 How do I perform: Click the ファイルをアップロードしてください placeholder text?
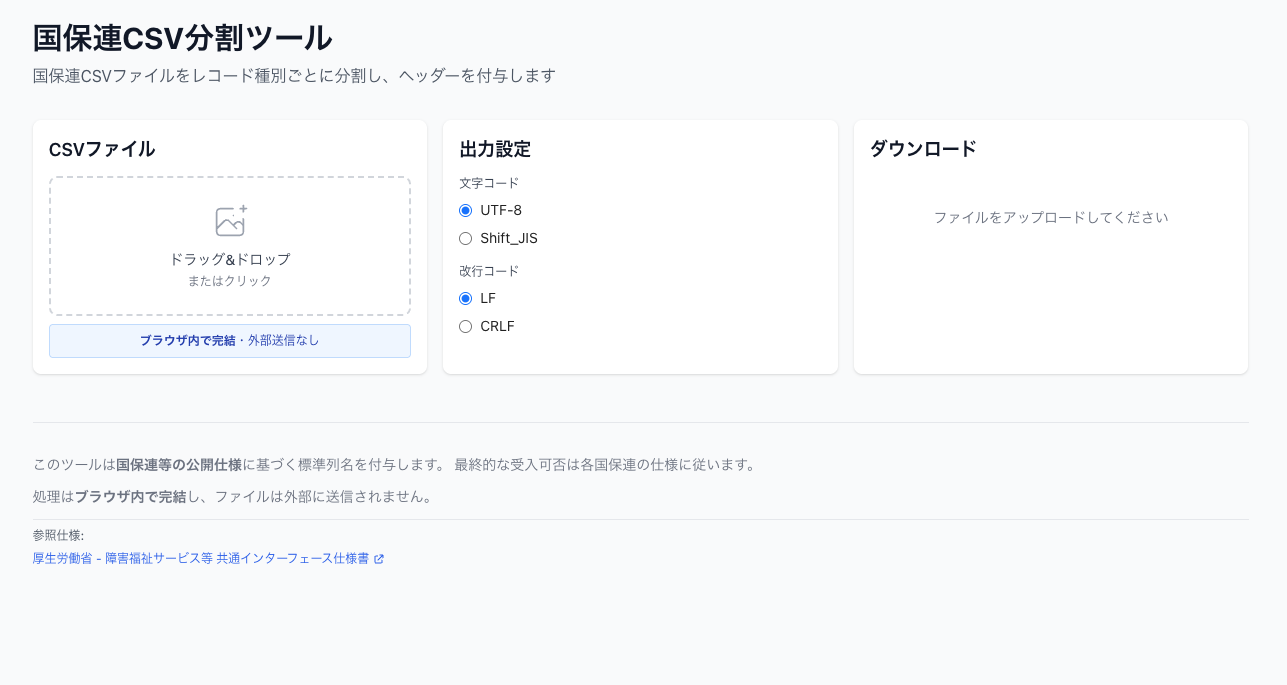pyautogui.click(x=1050, y=216)
